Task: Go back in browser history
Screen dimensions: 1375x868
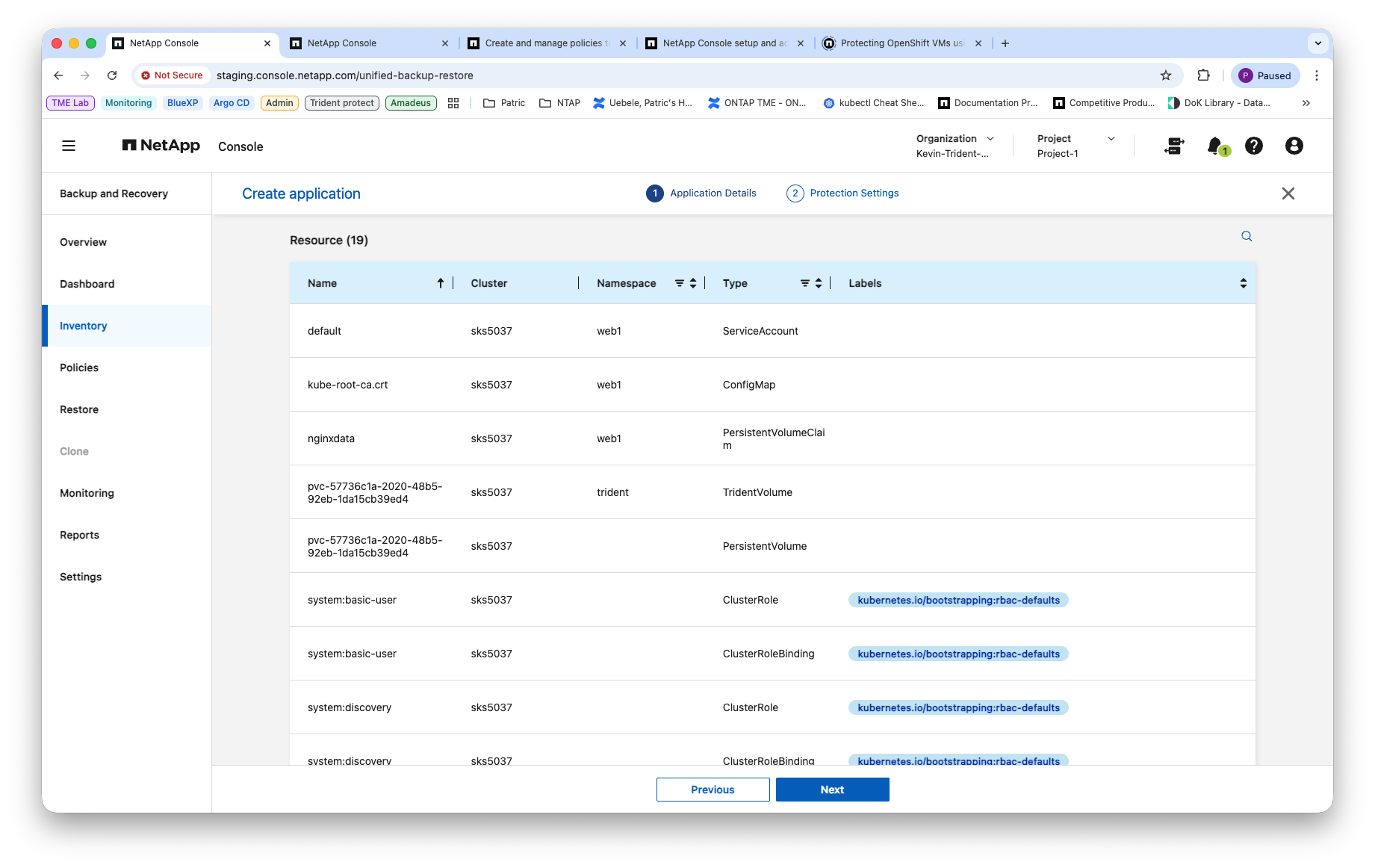Action: (58, 75)
